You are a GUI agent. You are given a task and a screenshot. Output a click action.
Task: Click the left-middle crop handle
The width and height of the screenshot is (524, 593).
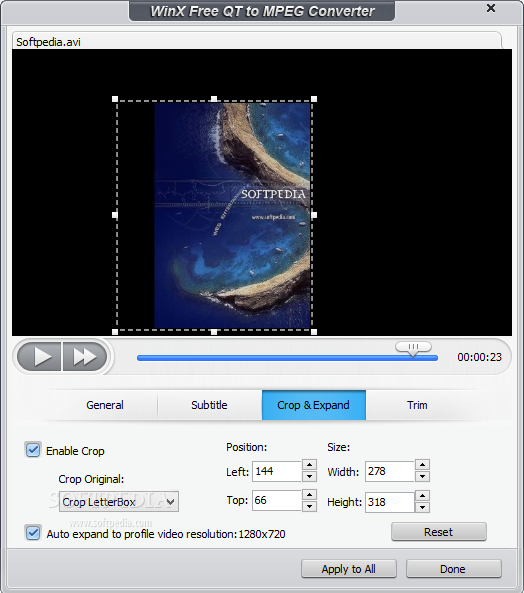point(115,215)
